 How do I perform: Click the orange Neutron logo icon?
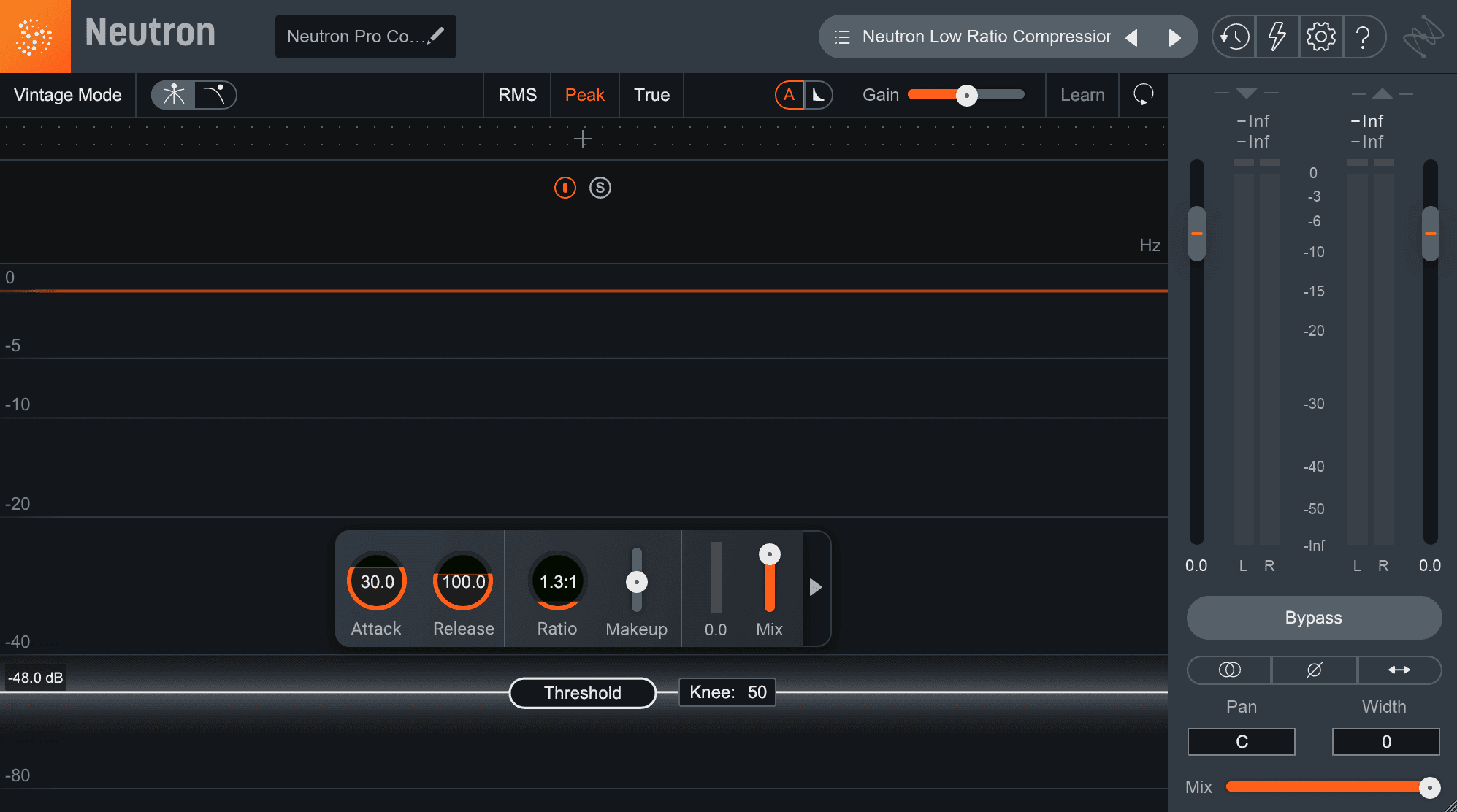(x=34, y=37)
